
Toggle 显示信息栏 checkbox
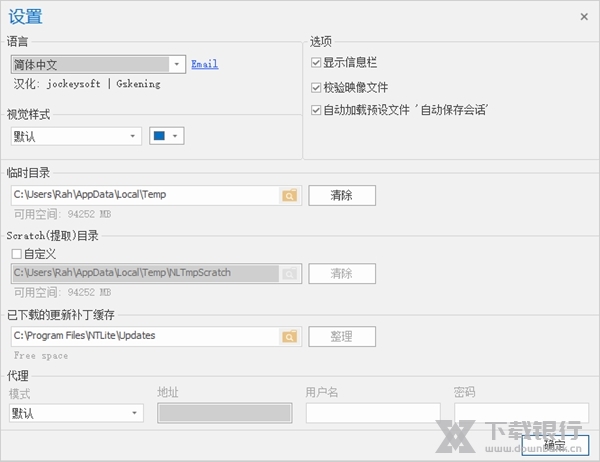coord(316,62)
